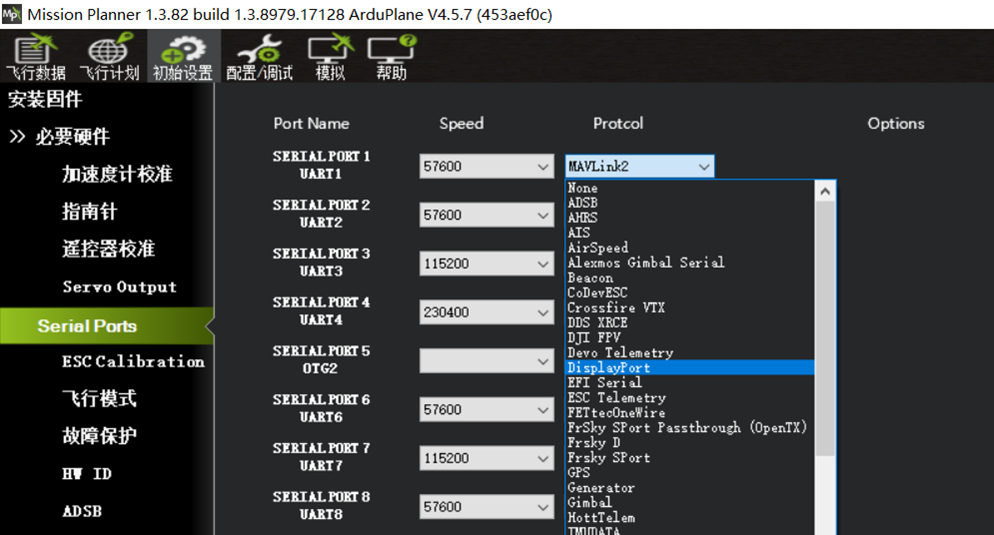Go to 安装固件 install firmware
Screen dimensions: 994x535
(x=45, y=100)
